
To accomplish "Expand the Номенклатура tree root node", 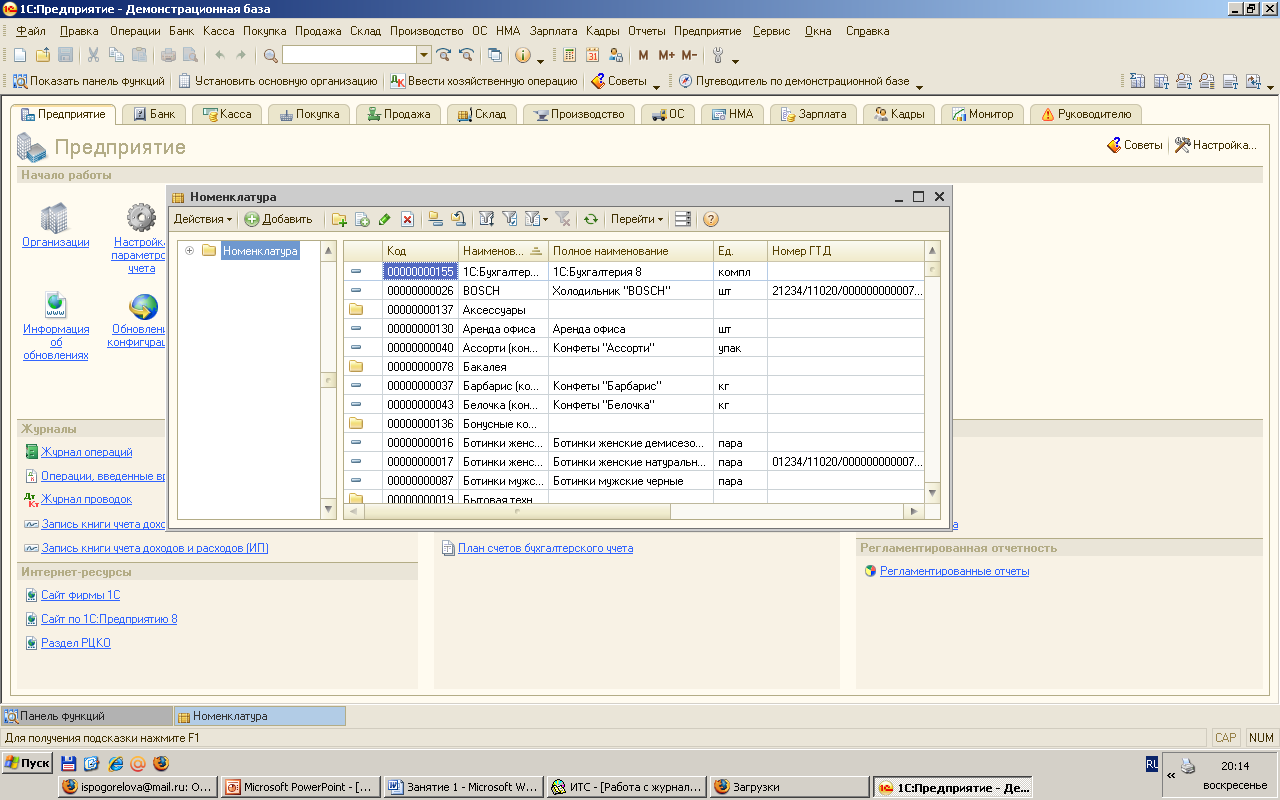I will [189, 250].
